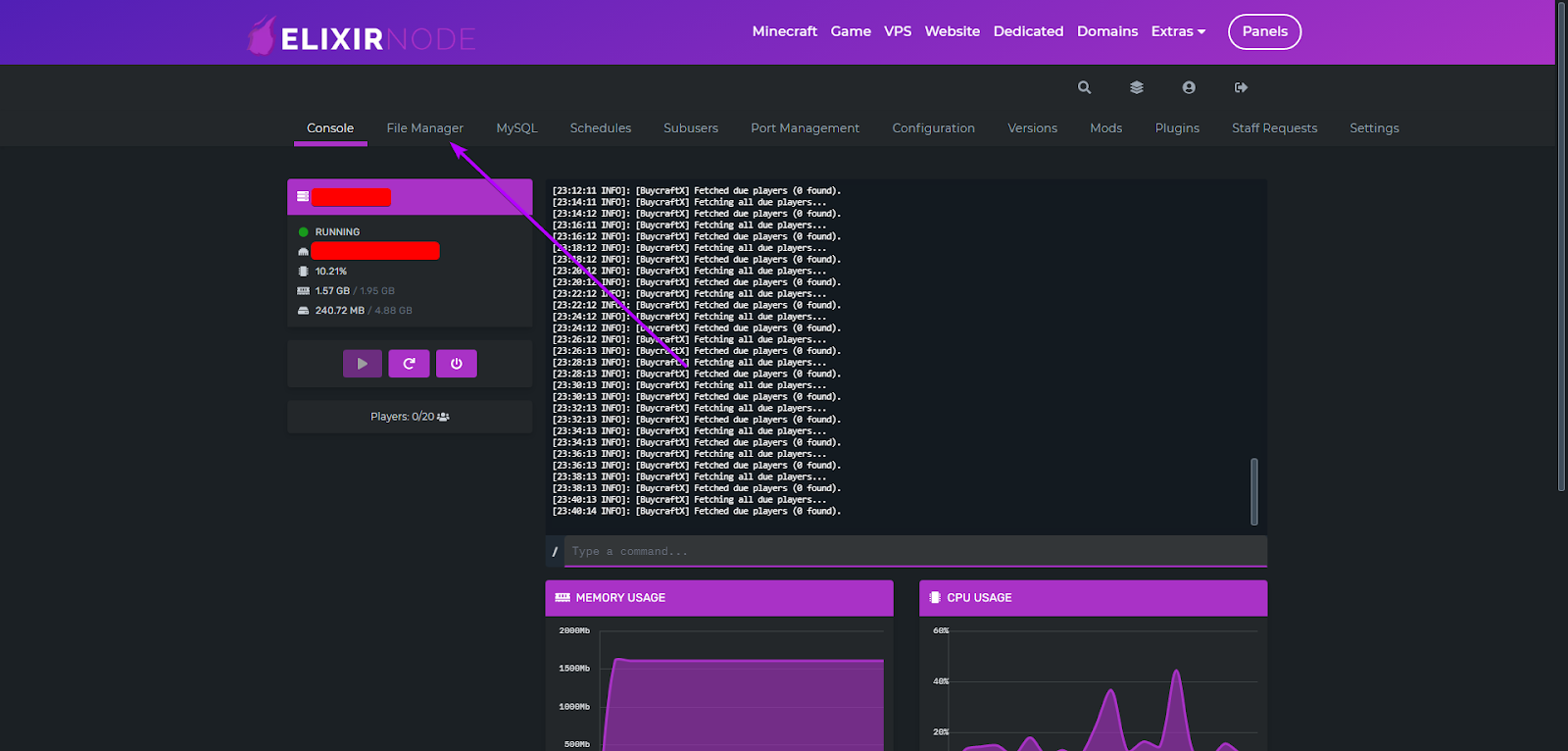Click the console line stamped 23:40:13

[689, 500]
